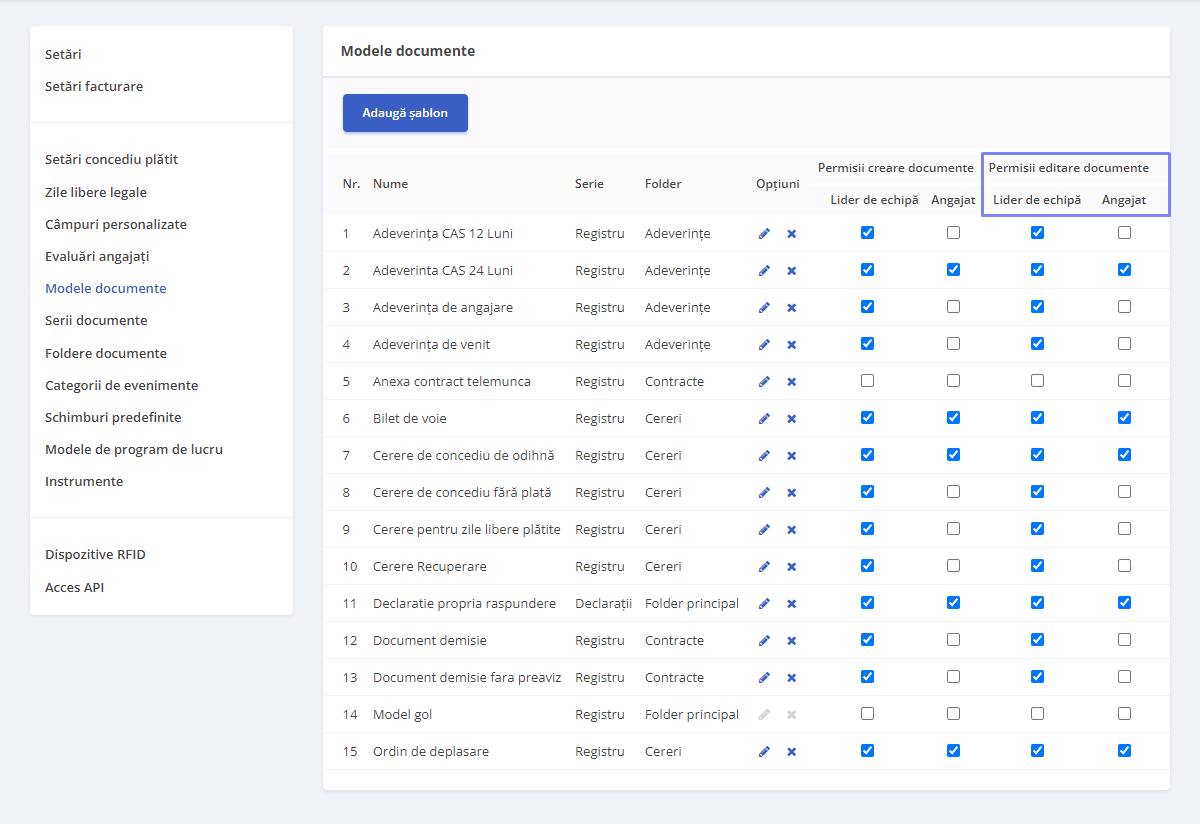Click pencil icon for Bilet de voie
The image size is (1200, 824).
[x=764, y=418]
